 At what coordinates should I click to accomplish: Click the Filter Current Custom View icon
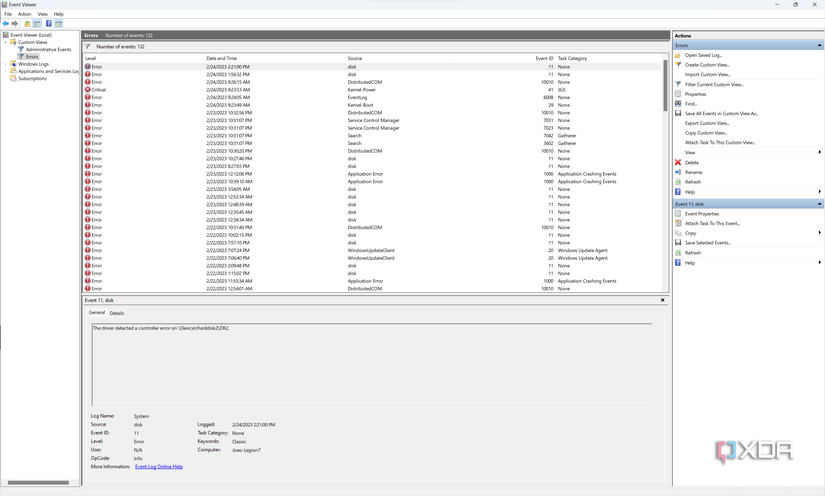click(x=678, y=84)
